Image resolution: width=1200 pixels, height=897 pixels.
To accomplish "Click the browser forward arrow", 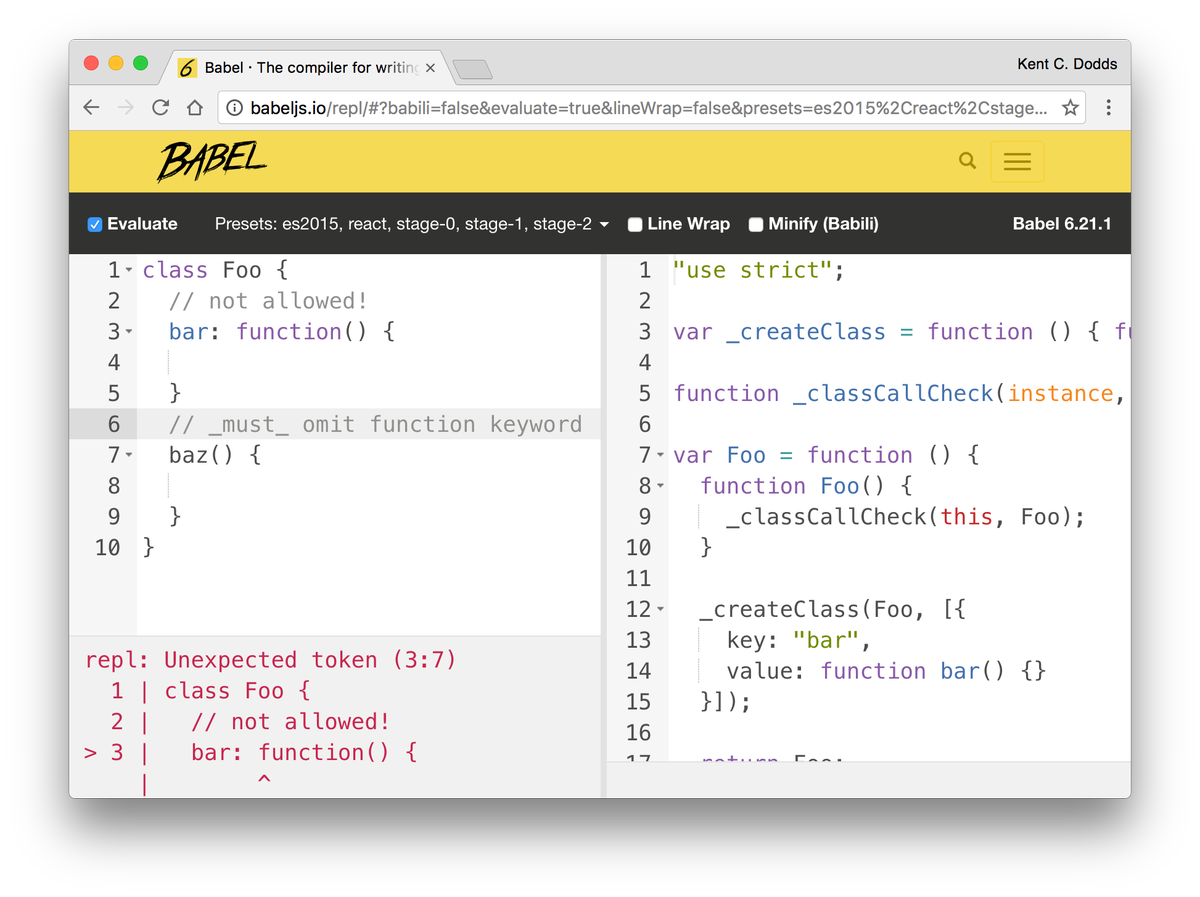I will click(125, 108).
